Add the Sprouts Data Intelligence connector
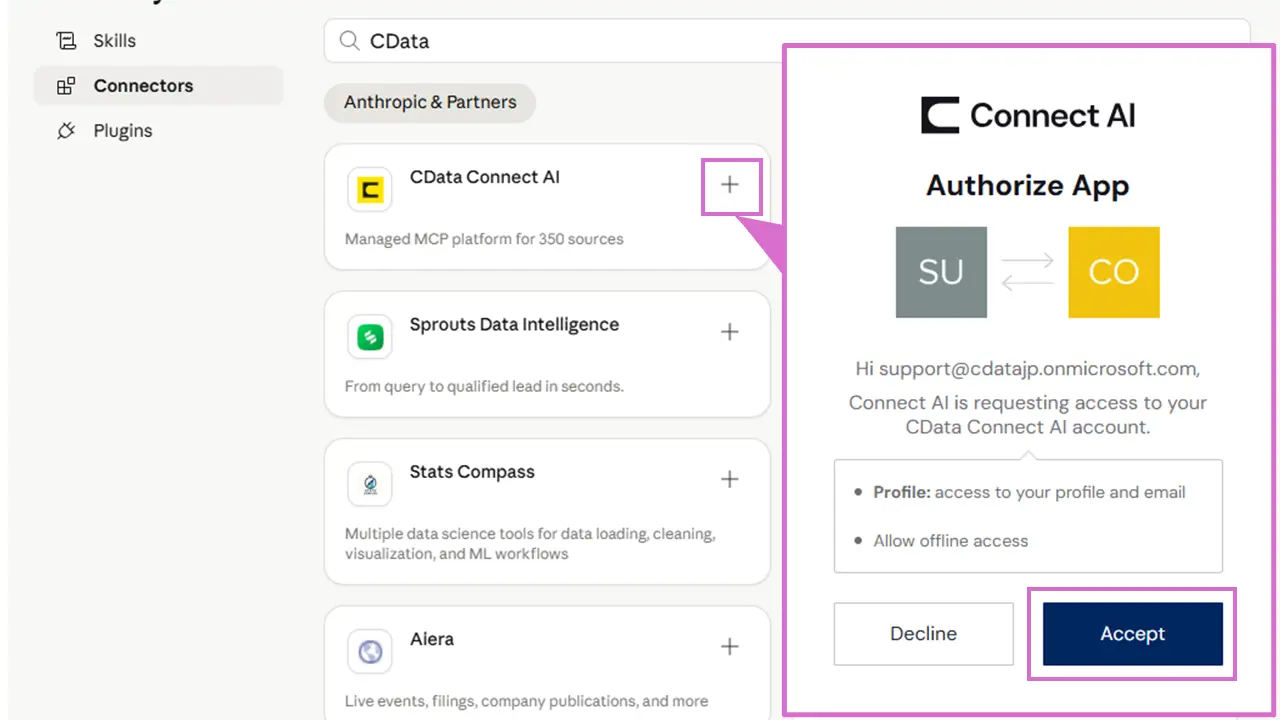The image size is (1280, 720). pyautogui.click(x=730, y=332)
